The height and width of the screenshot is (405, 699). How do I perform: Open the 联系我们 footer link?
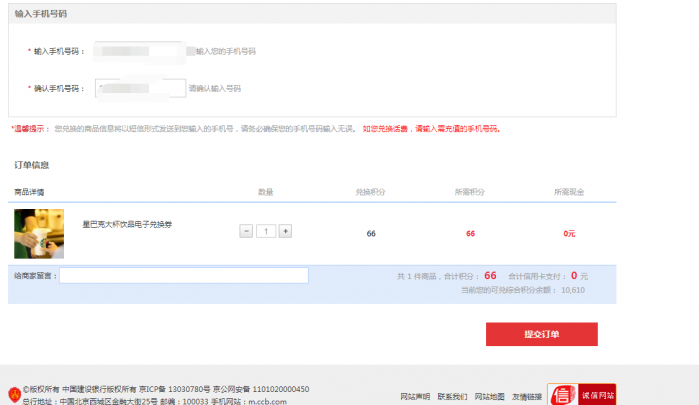pos(452,397)
